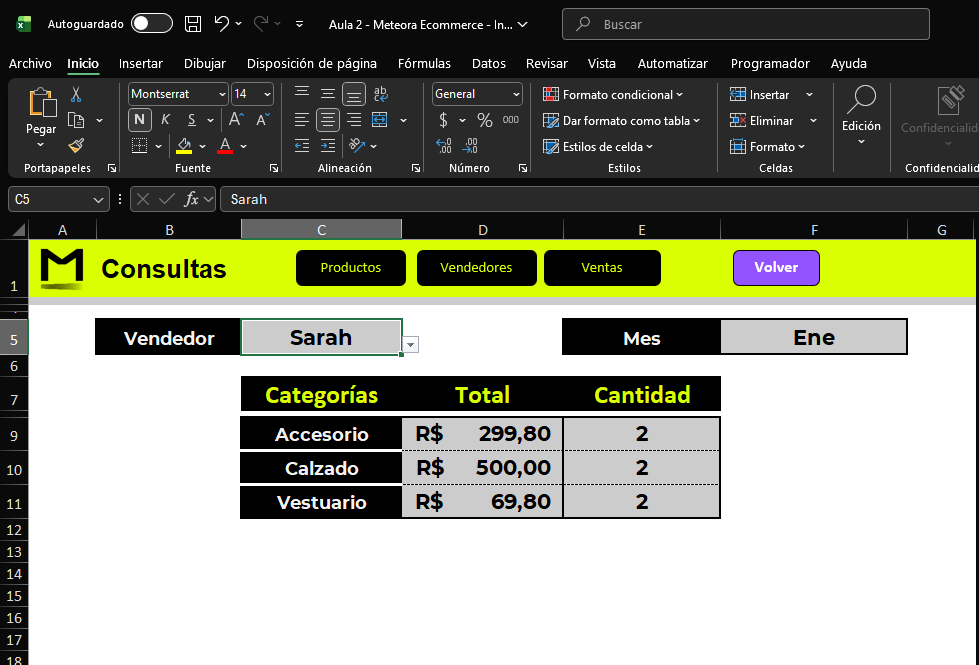Open the font size 14 dropdown
The height and width of the screenshot is (665, 979).
[x=267, y=94]
